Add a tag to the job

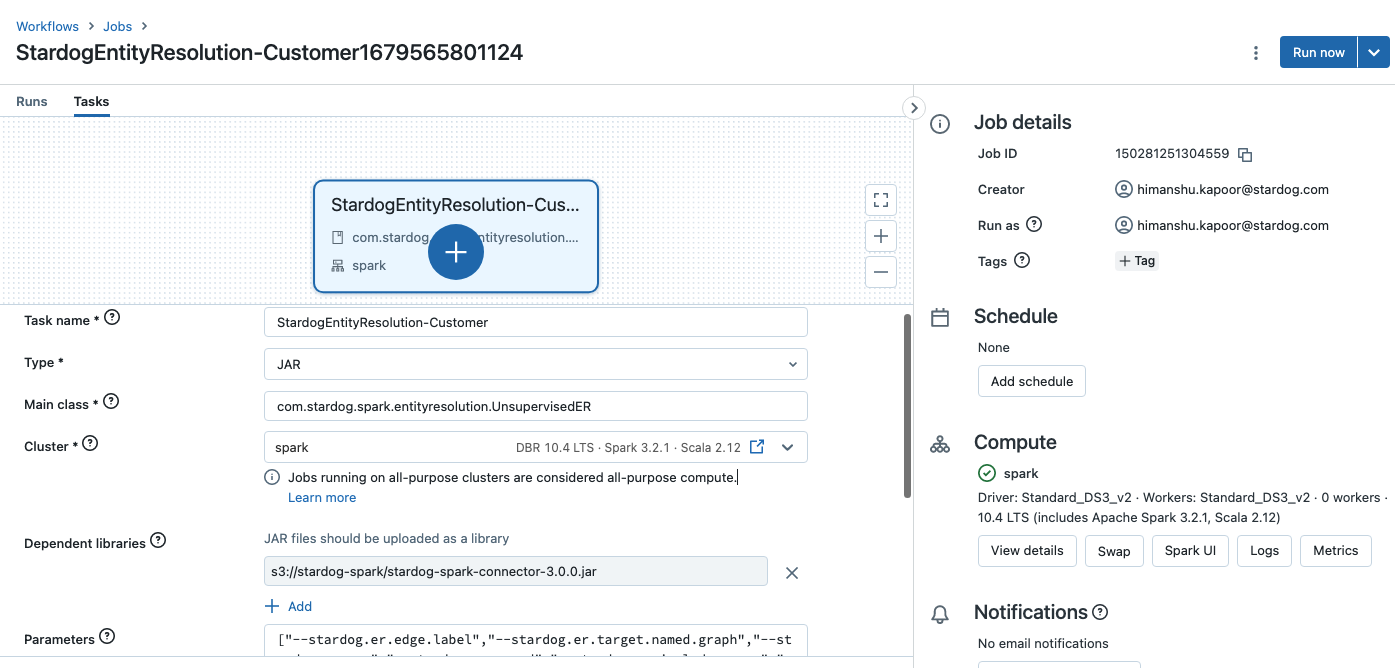point(1137,261)
